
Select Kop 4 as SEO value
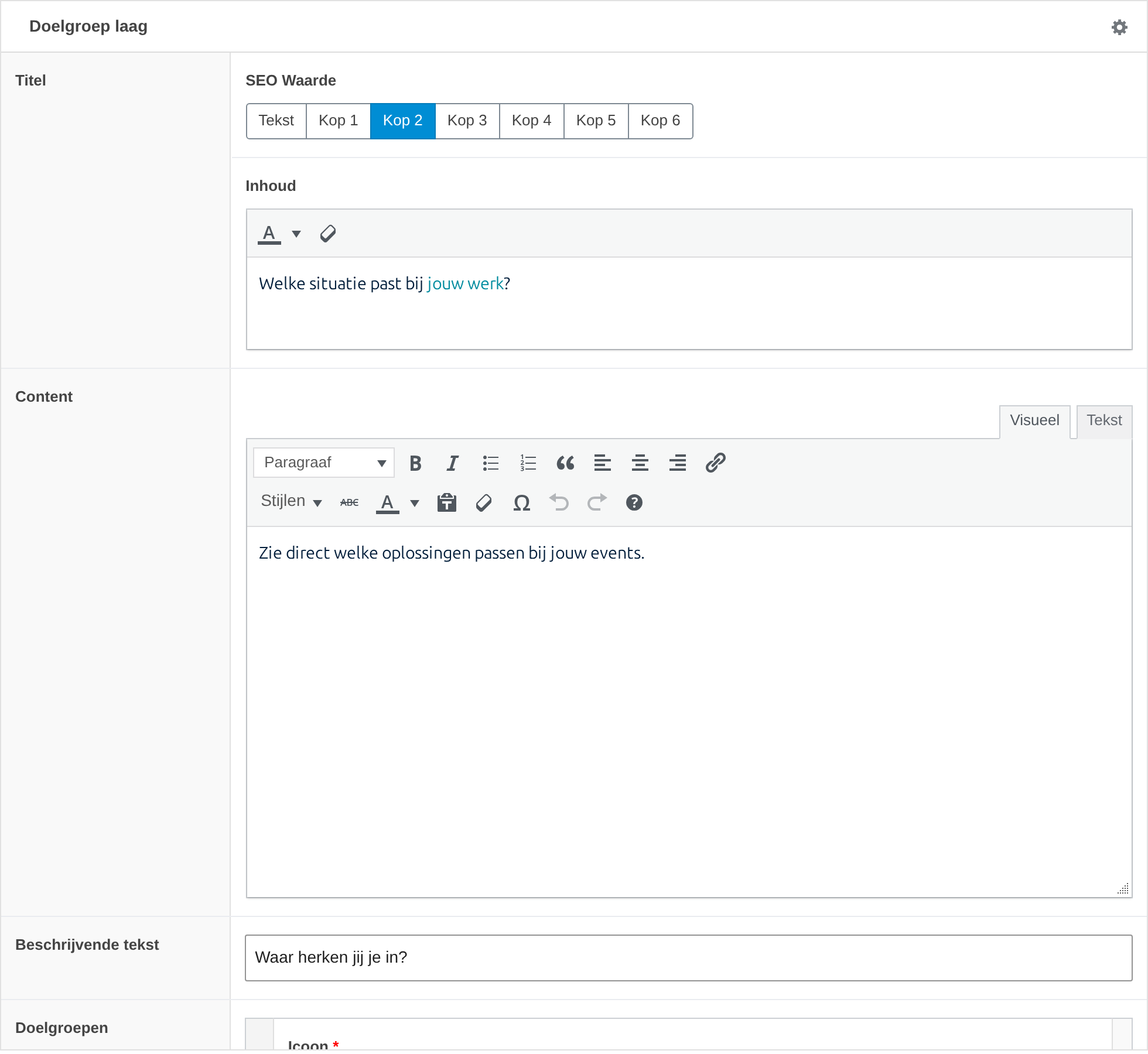532,121
